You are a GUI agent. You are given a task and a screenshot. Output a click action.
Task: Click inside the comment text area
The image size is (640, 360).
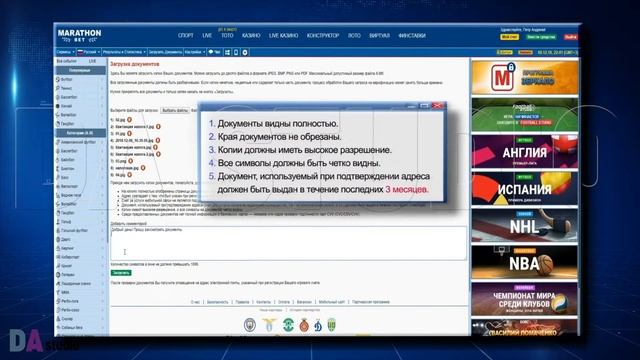[288, 243]
